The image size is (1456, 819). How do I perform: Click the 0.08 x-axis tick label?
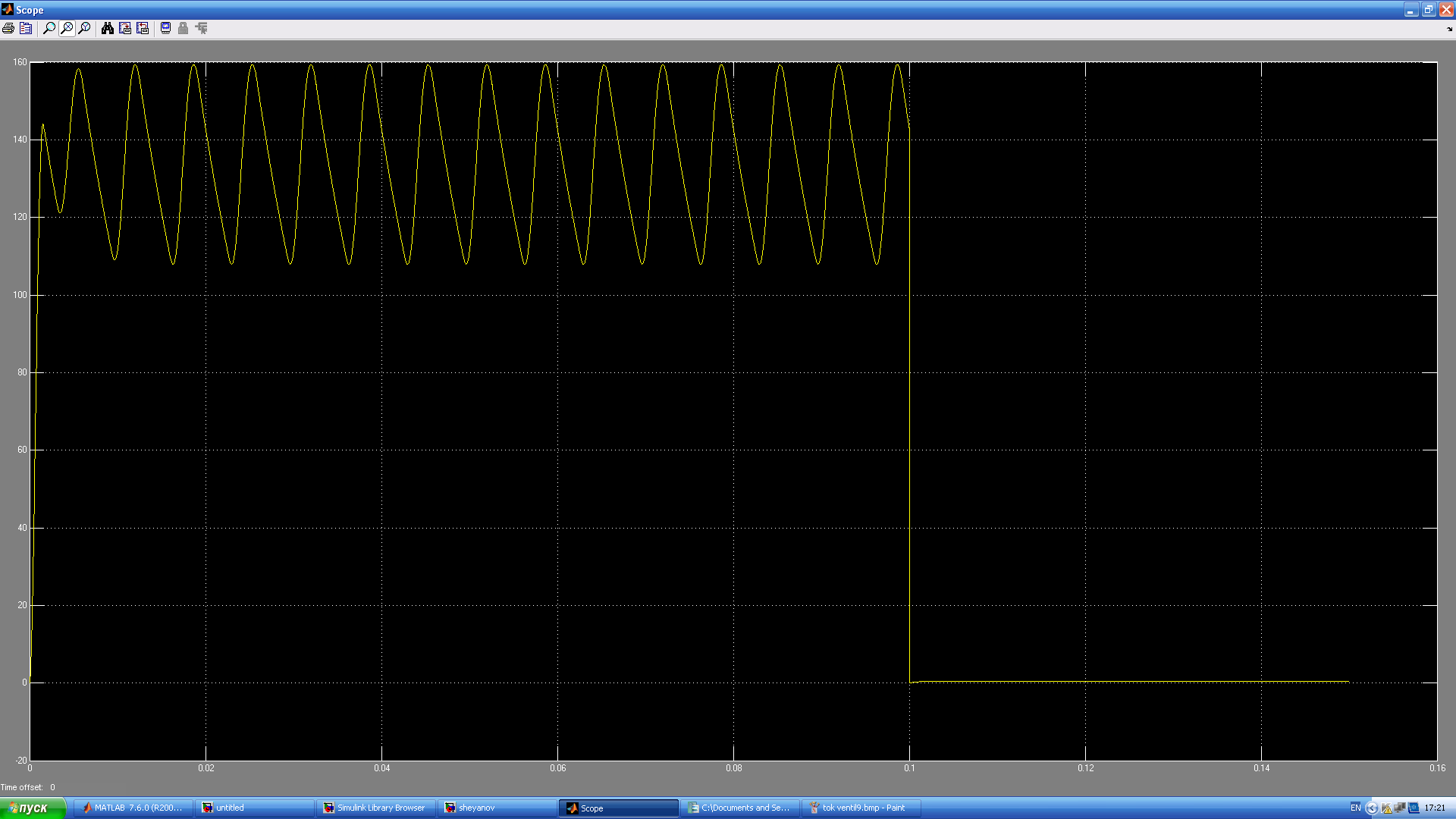tap(733, 769)
